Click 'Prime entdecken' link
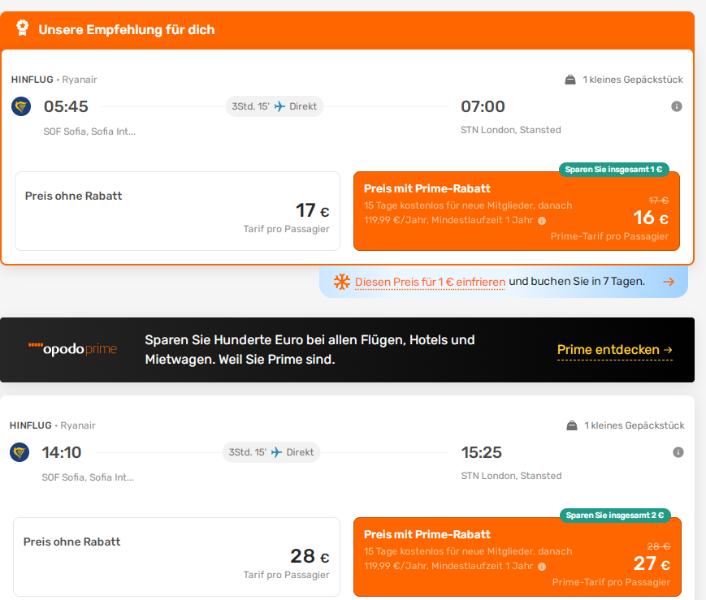706x600 pixels. pyautogui.click(x=615, y=350)
